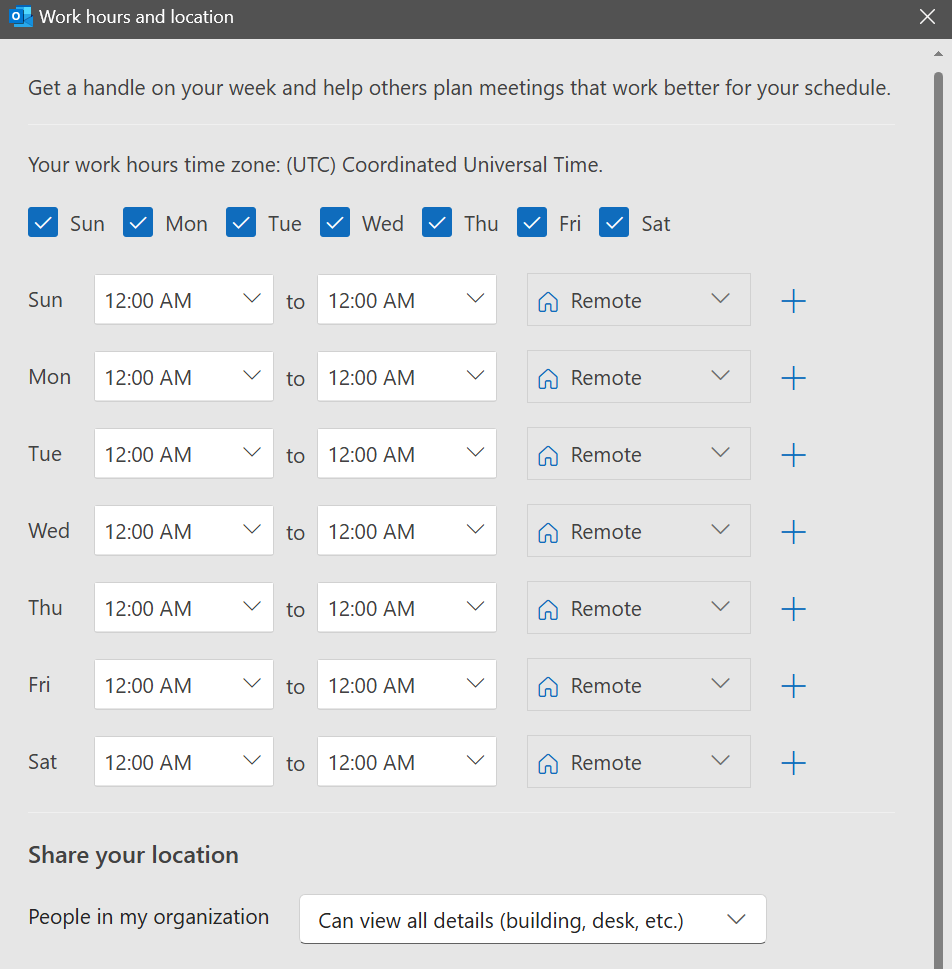952x969 pixels.
Task: Open the Thu Remote location dropdown
Action: tap(639, 607)
